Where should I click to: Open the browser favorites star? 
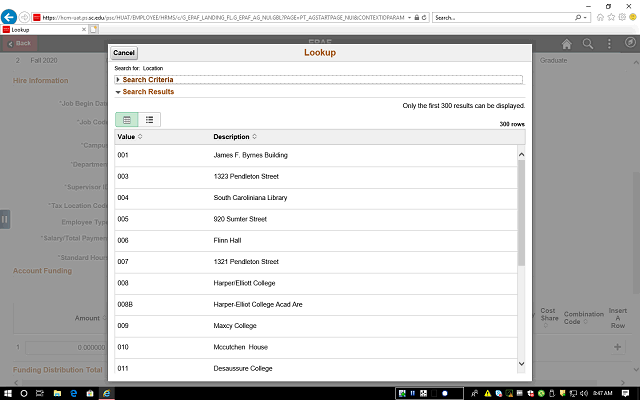click(x=611, y=17)
